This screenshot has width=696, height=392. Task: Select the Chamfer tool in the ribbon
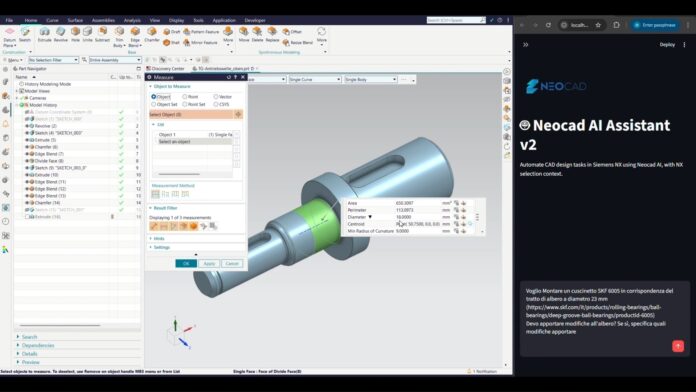pyautogui.click(x=152, y=34)
